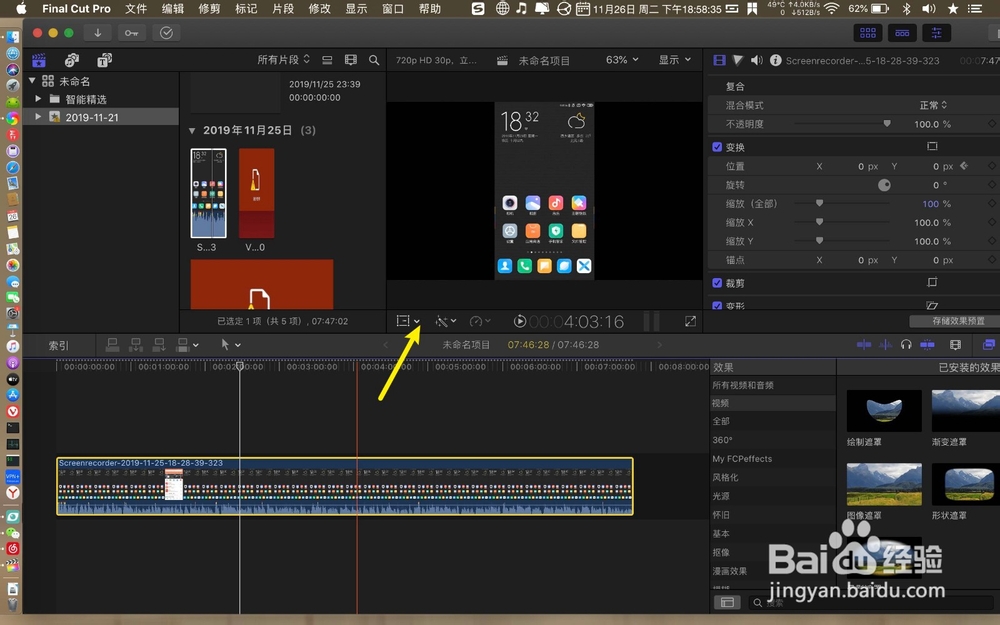The image size is (1000, 625).
Task: Select the Screenrecorder clip in the timeline
Action: (345, 486)
